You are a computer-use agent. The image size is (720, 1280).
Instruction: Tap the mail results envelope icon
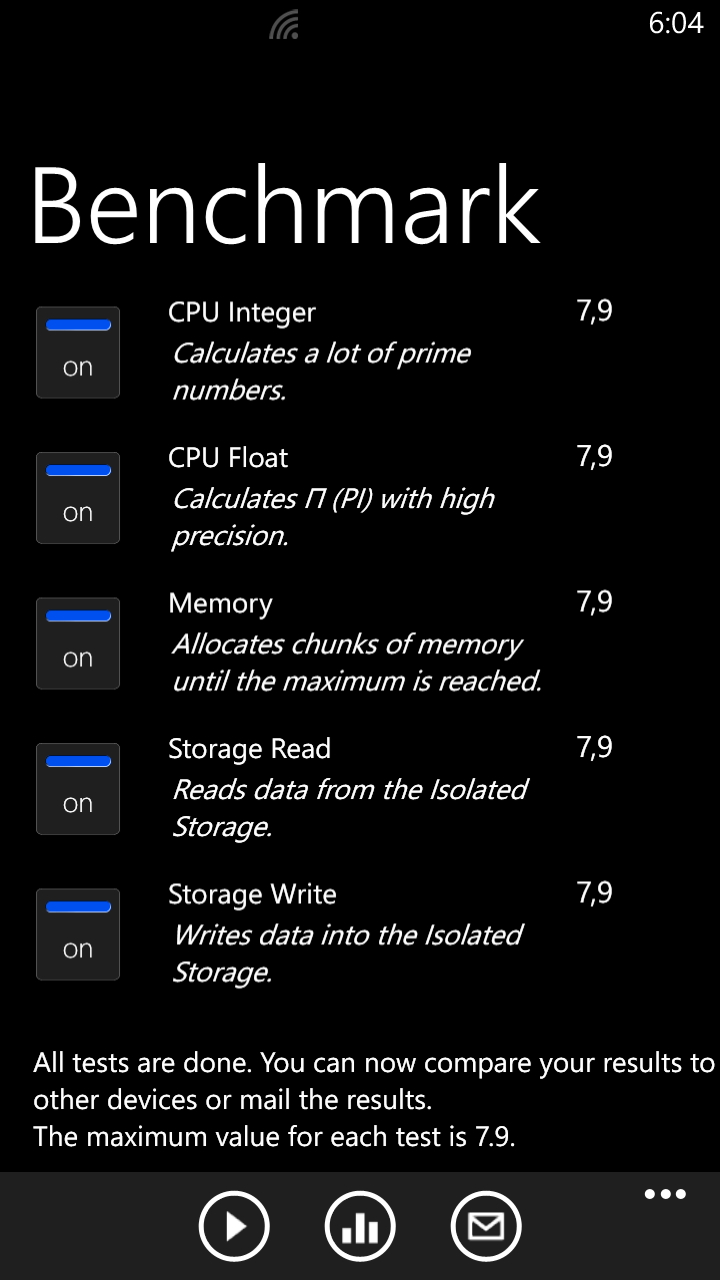pos(486,1226)
